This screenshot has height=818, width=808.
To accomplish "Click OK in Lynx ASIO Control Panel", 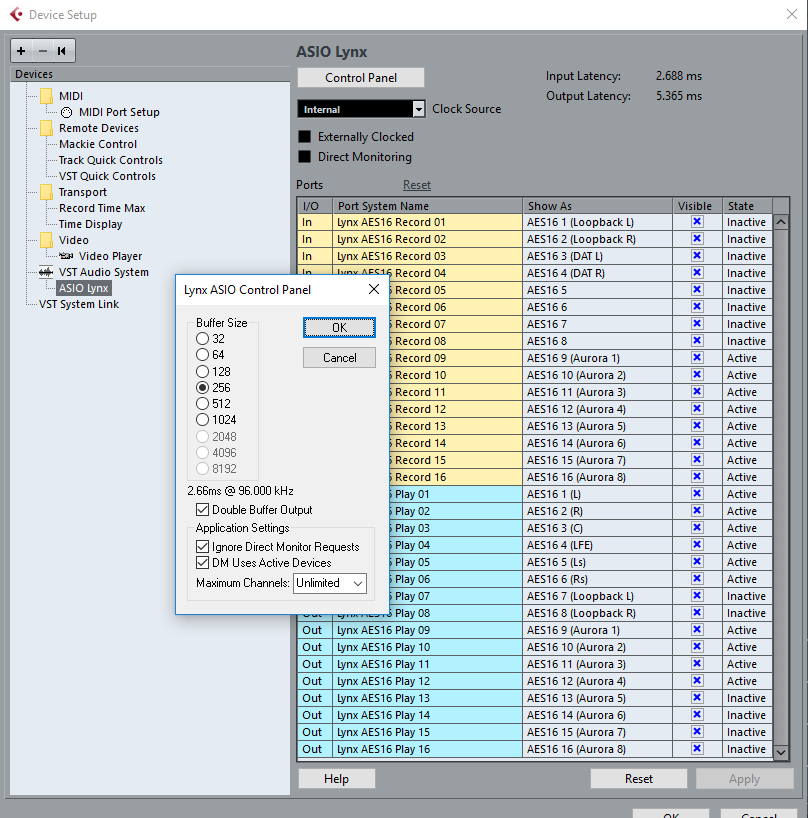I will point(339,328).
